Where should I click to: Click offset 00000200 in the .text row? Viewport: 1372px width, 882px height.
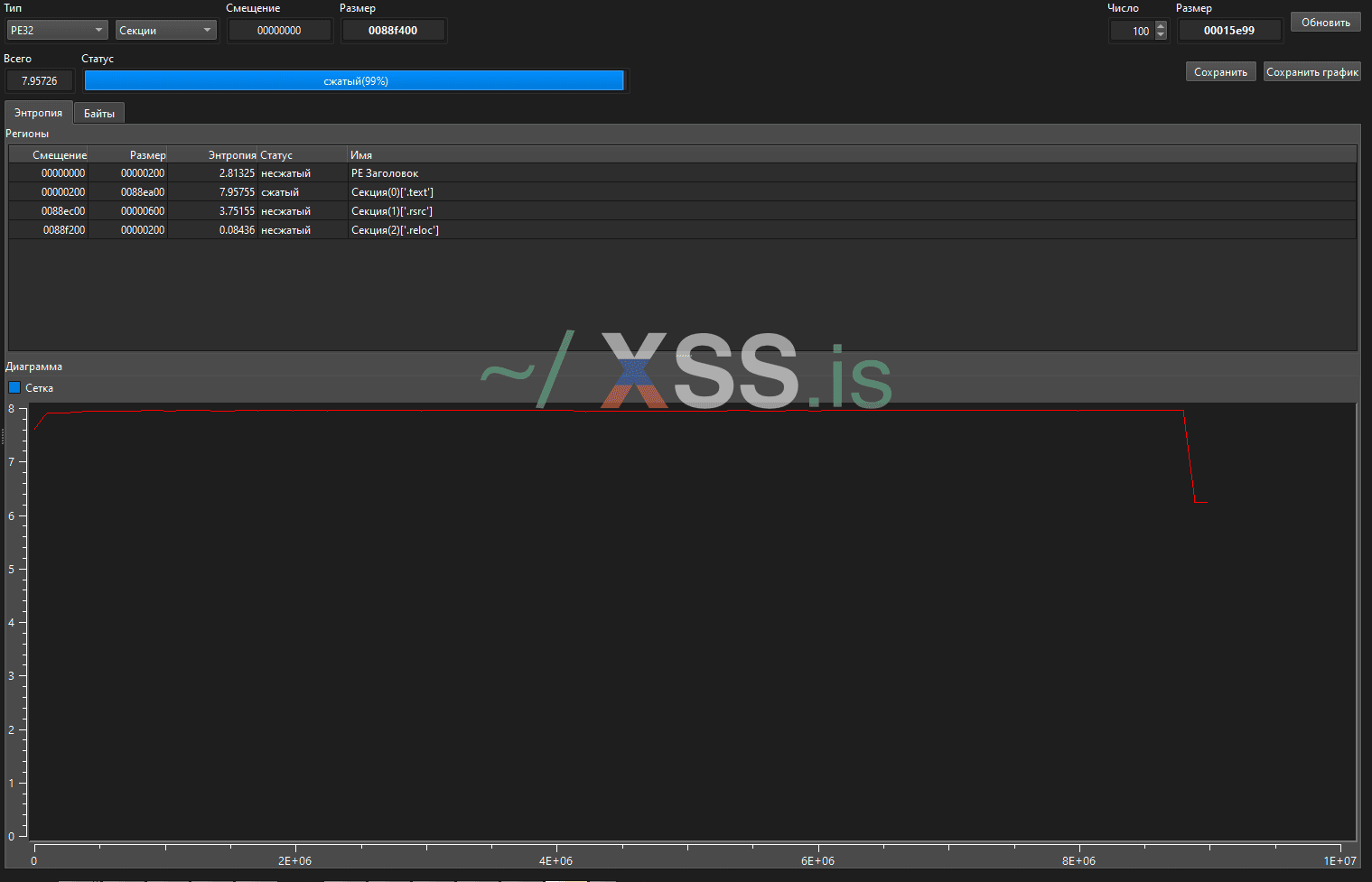(63, 192)
